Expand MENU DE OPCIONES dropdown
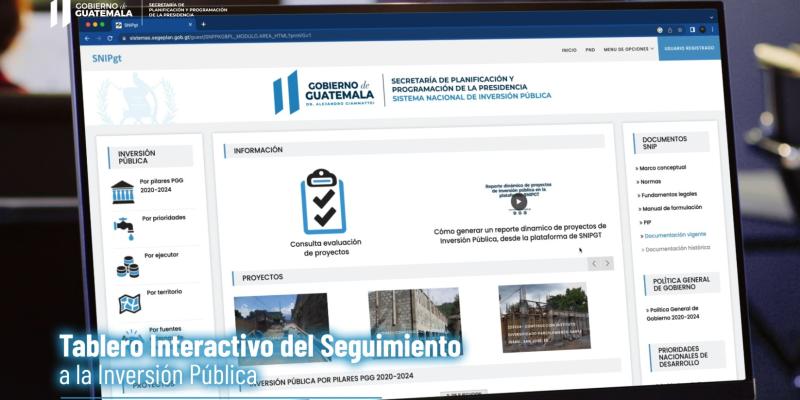This screenshot has width=800, height=400. (628, 49)
